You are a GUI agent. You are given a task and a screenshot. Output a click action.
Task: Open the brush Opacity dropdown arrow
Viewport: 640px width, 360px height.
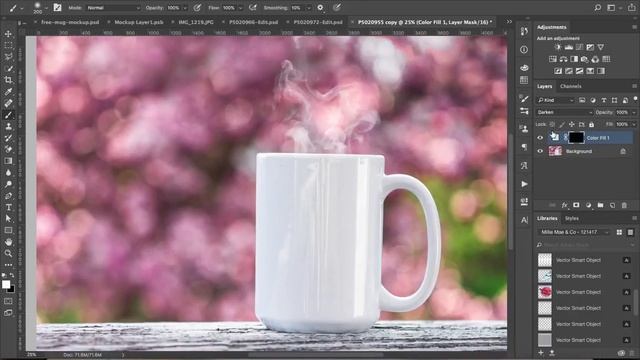[185, 8]
